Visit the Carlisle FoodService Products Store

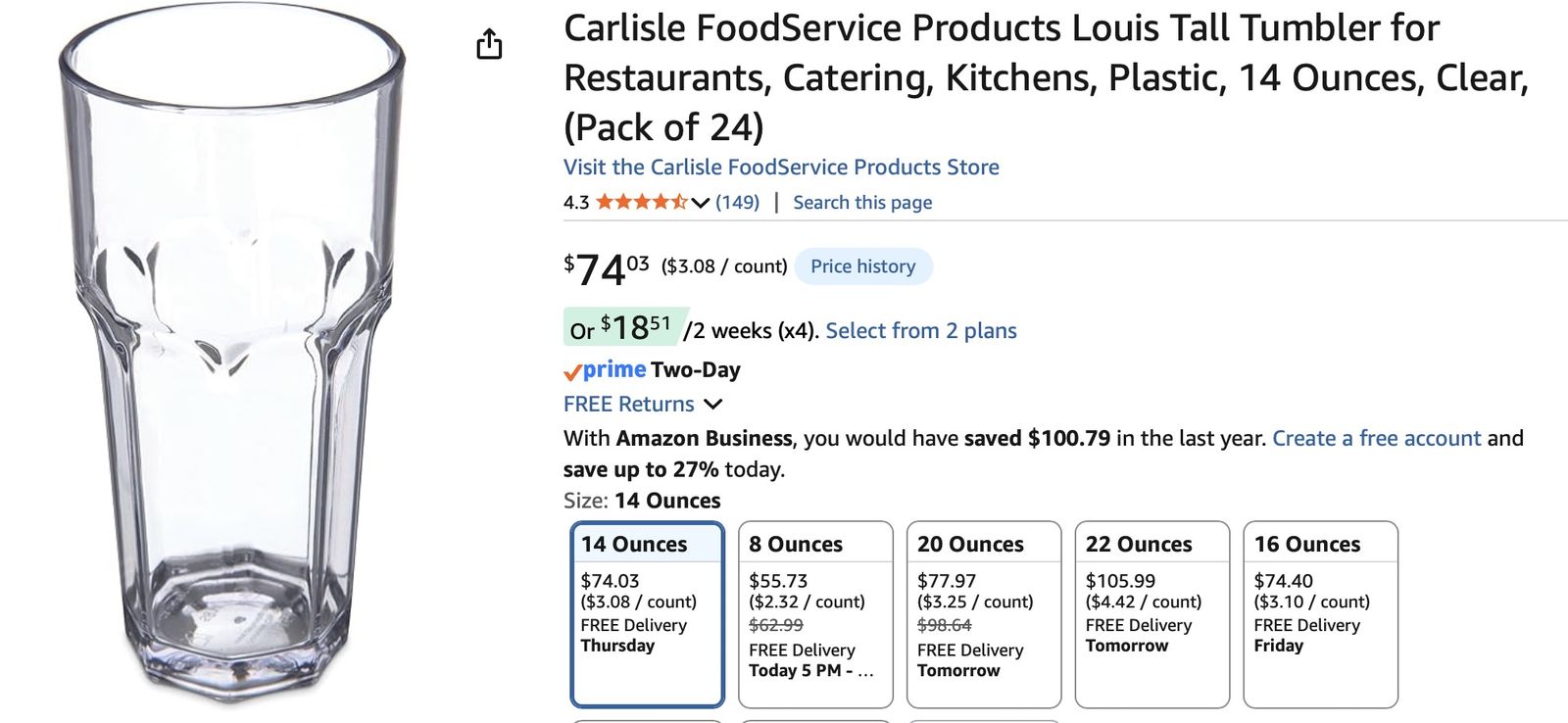pyautogui.click(x=781, y=168)
